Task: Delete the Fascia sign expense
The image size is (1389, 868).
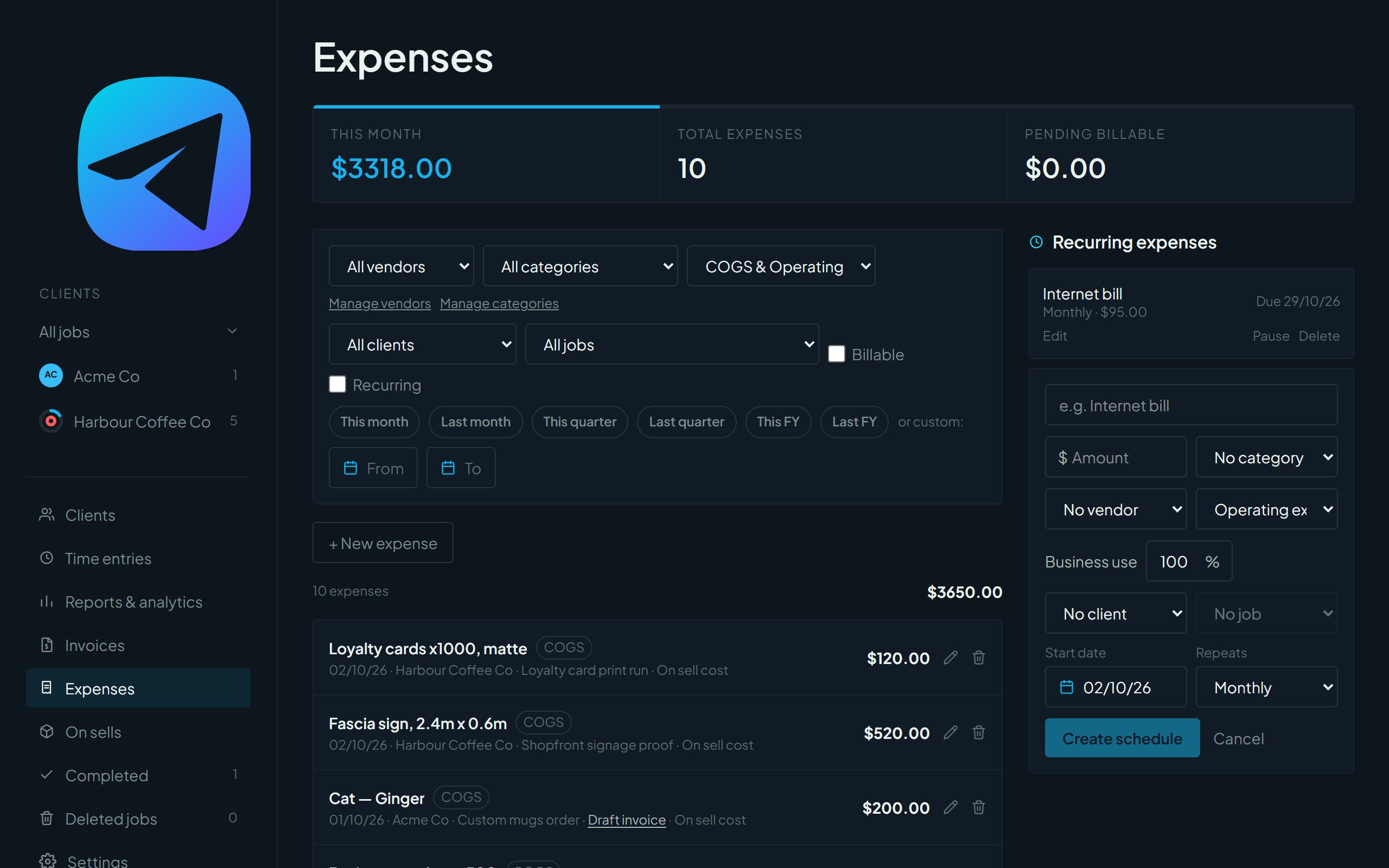Action: pos(979,732)
